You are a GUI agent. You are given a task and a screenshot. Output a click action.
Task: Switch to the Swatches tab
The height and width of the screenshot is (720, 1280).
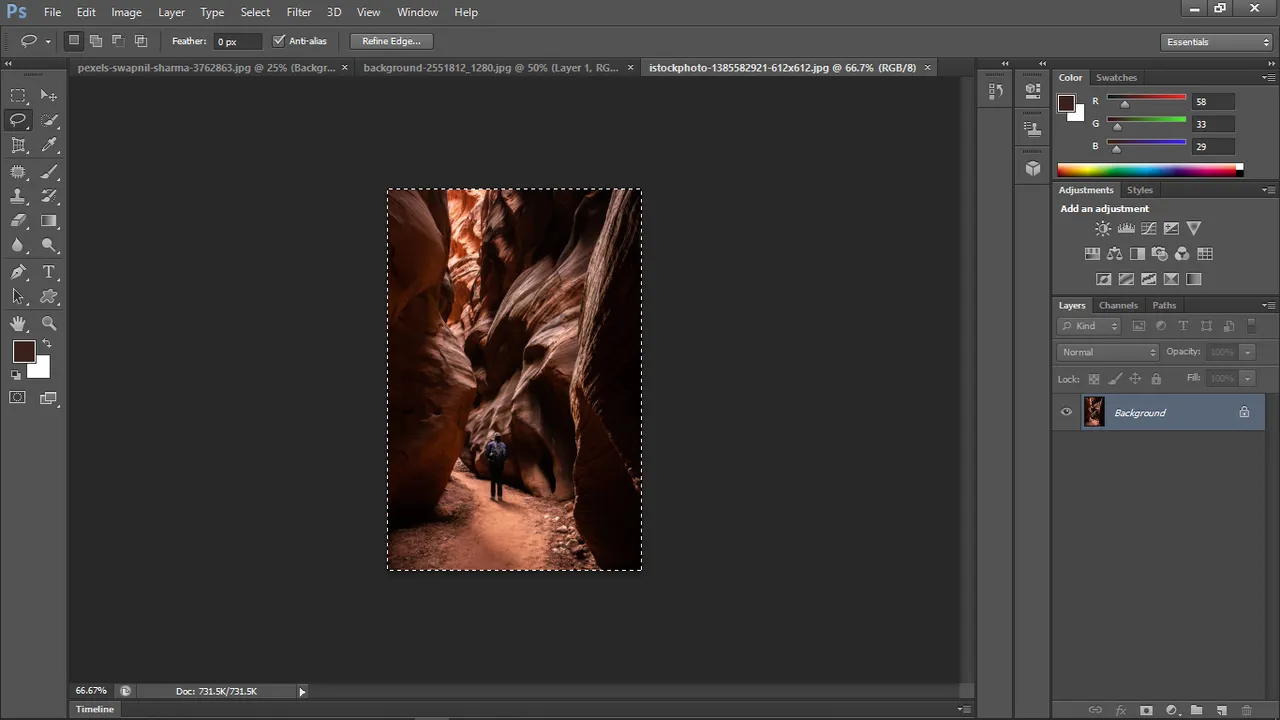[x=1116, y=78]
